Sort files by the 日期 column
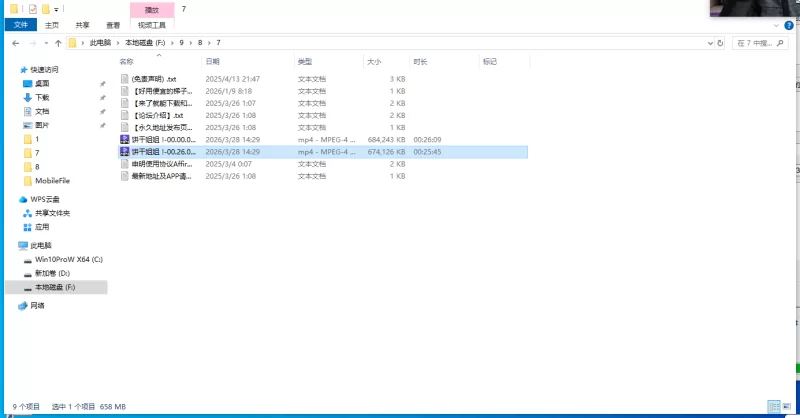800x418 pixels. coord(248,62)
